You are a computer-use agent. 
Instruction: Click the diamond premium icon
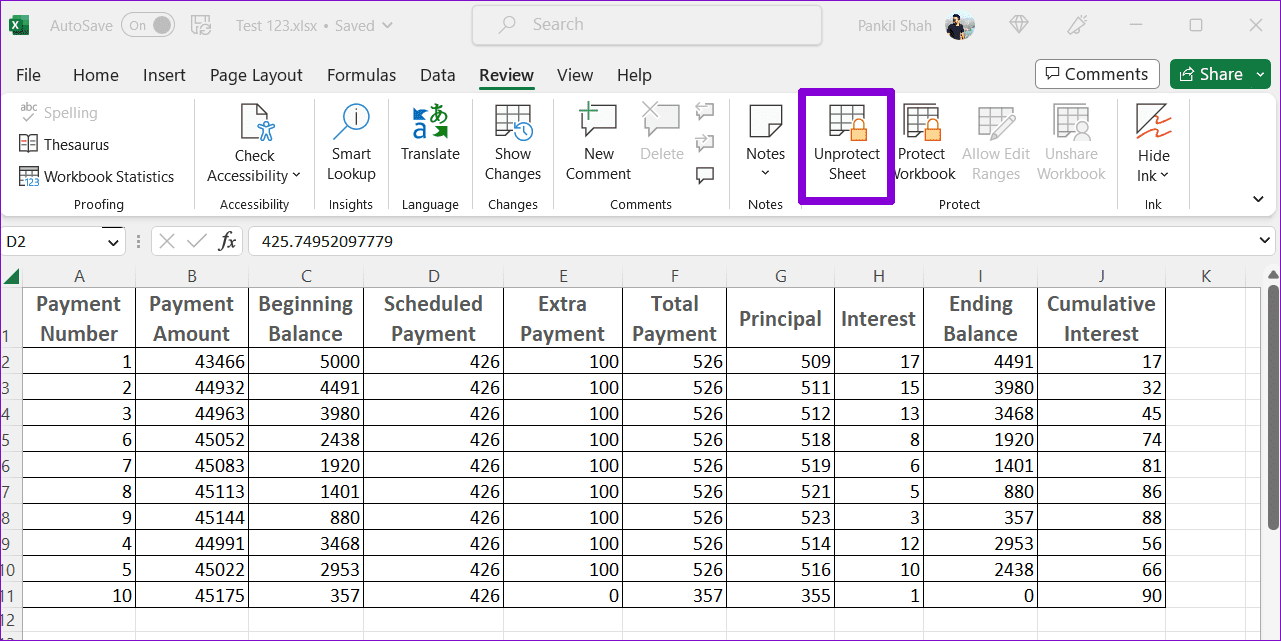point(1019,25)
